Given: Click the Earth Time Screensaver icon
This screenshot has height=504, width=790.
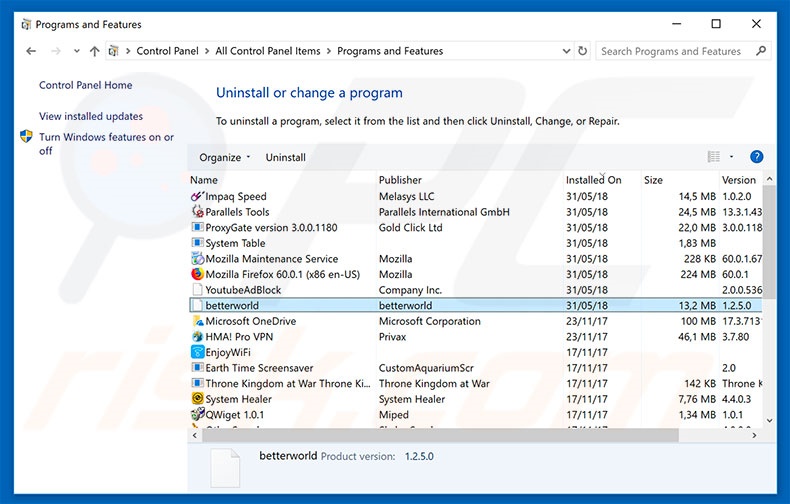Looking at the screenshot, I should tap(198, 367).
